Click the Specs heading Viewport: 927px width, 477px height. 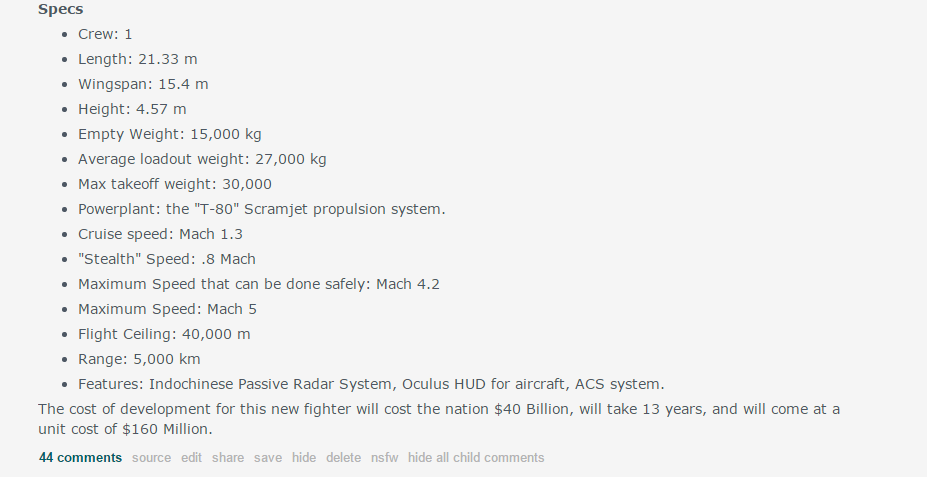(x=61, y=9)
